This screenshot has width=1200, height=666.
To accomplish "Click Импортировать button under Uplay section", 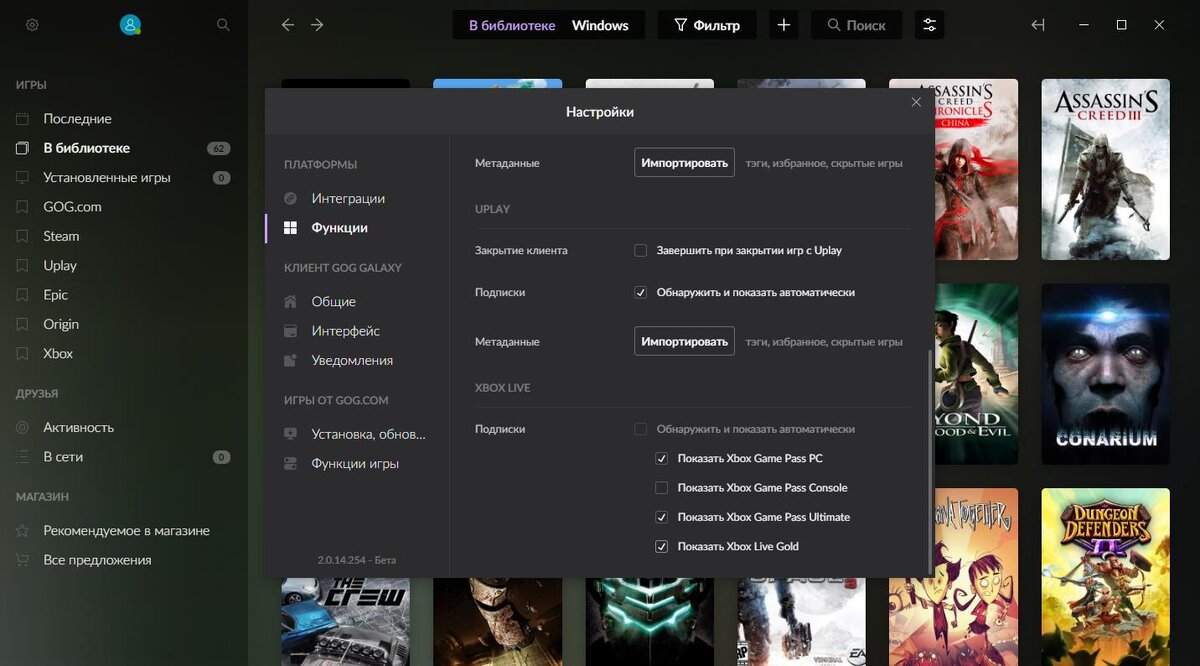I will point(685,341).
